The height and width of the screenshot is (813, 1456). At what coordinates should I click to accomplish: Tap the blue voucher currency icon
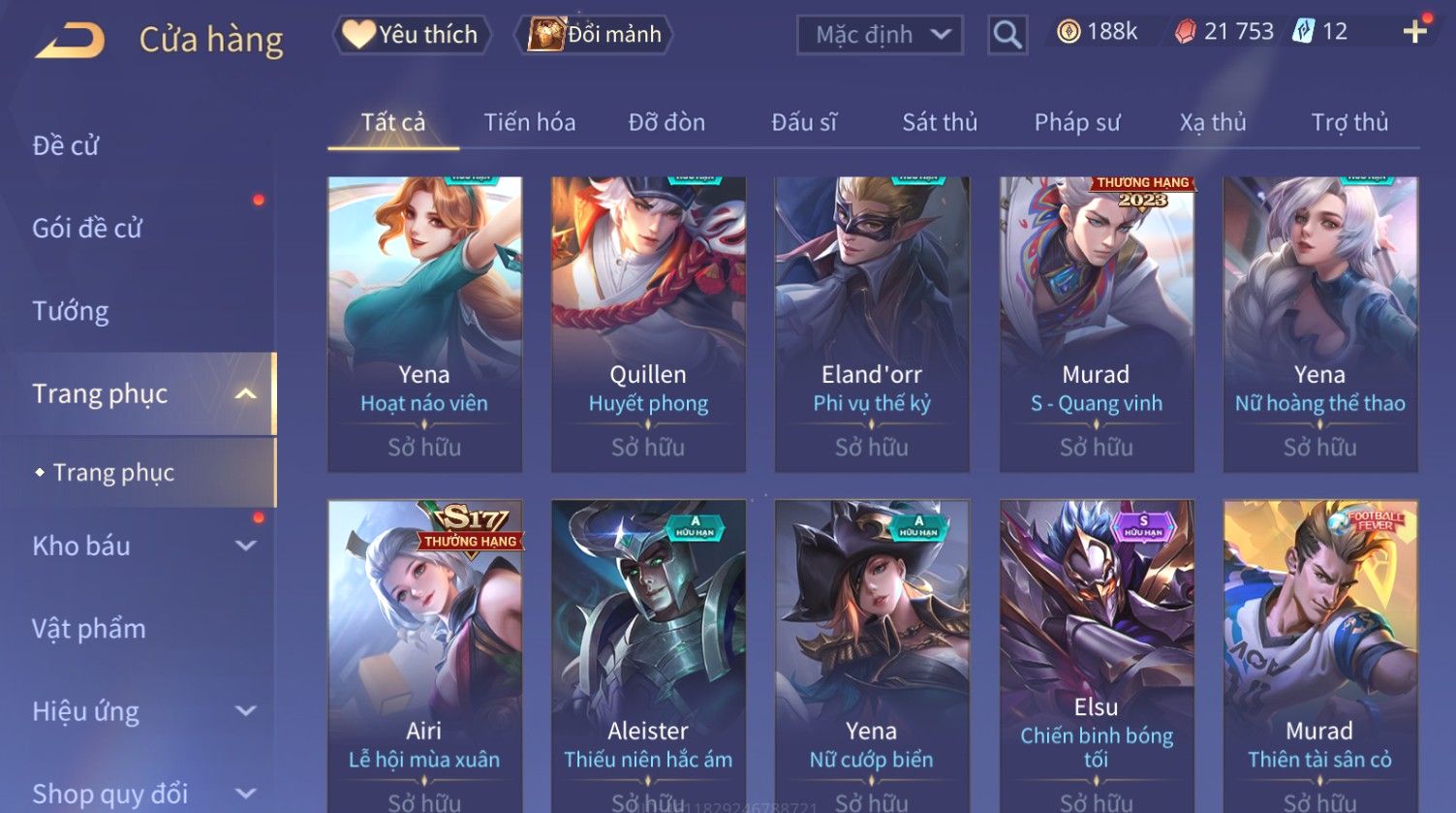point(1303,32)
